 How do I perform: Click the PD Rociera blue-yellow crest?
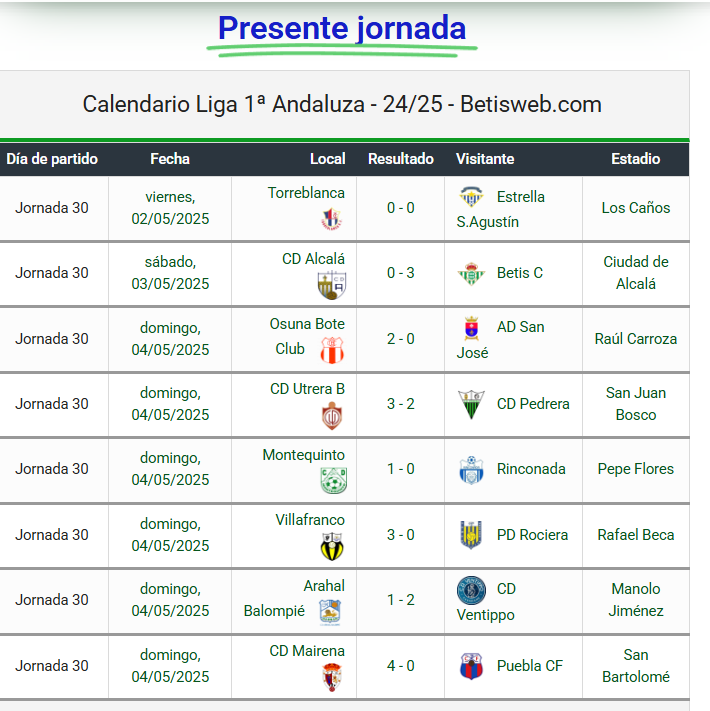471,535
